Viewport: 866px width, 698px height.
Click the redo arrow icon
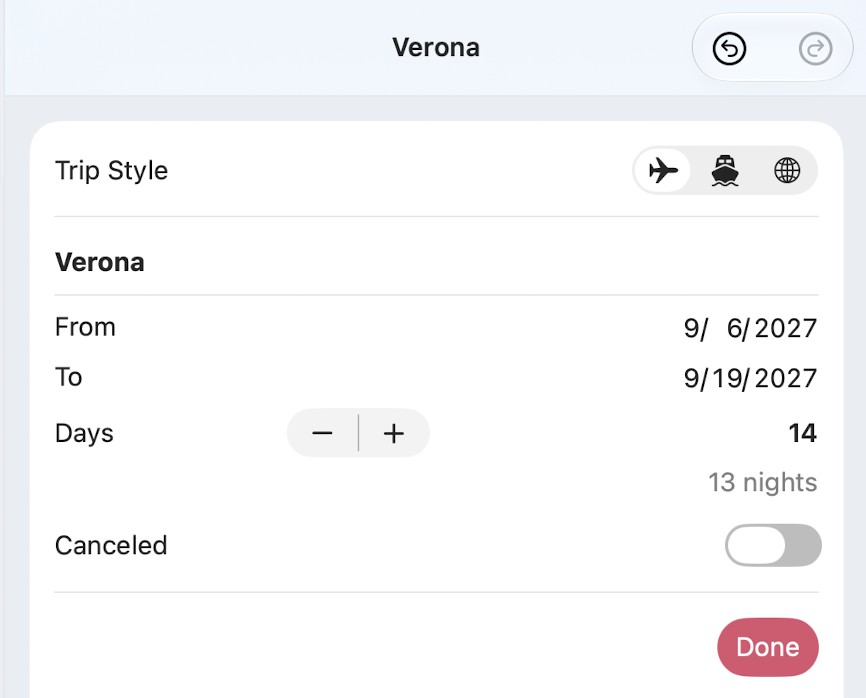(x=815, y=49)
